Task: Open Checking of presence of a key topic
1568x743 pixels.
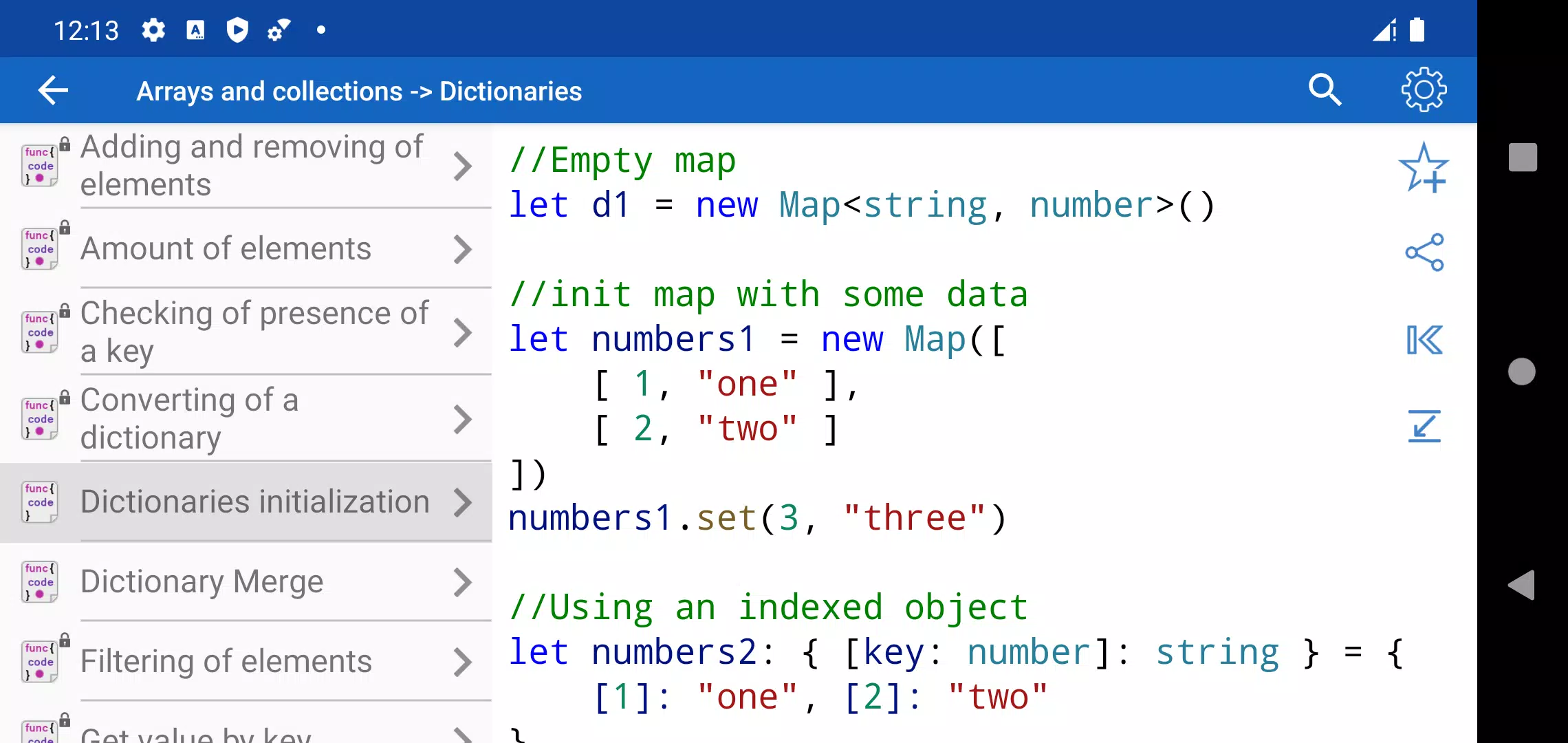Action: point(246,332)
